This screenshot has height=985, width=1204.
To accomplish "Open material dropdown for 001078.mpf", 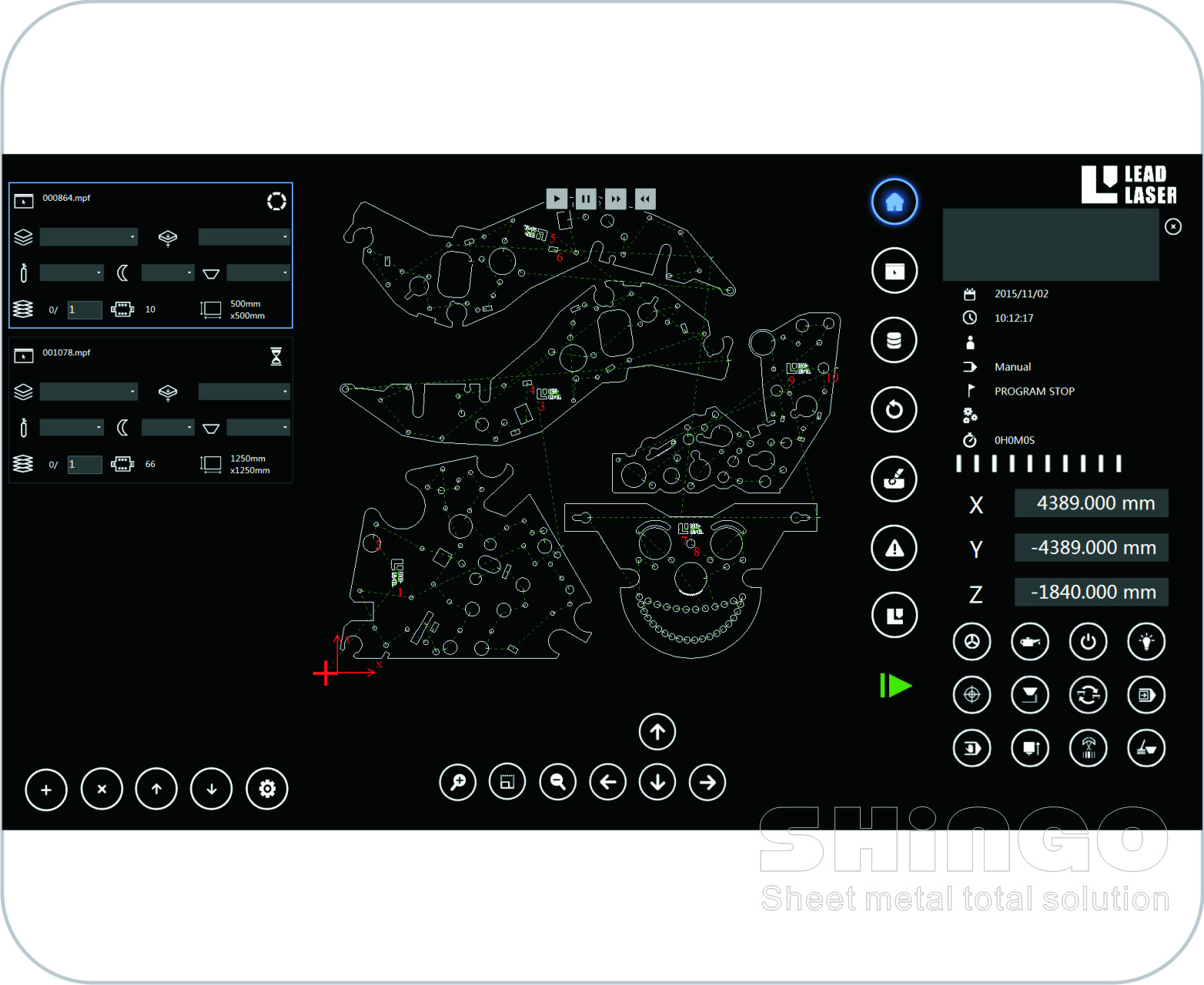I will 89,392.
